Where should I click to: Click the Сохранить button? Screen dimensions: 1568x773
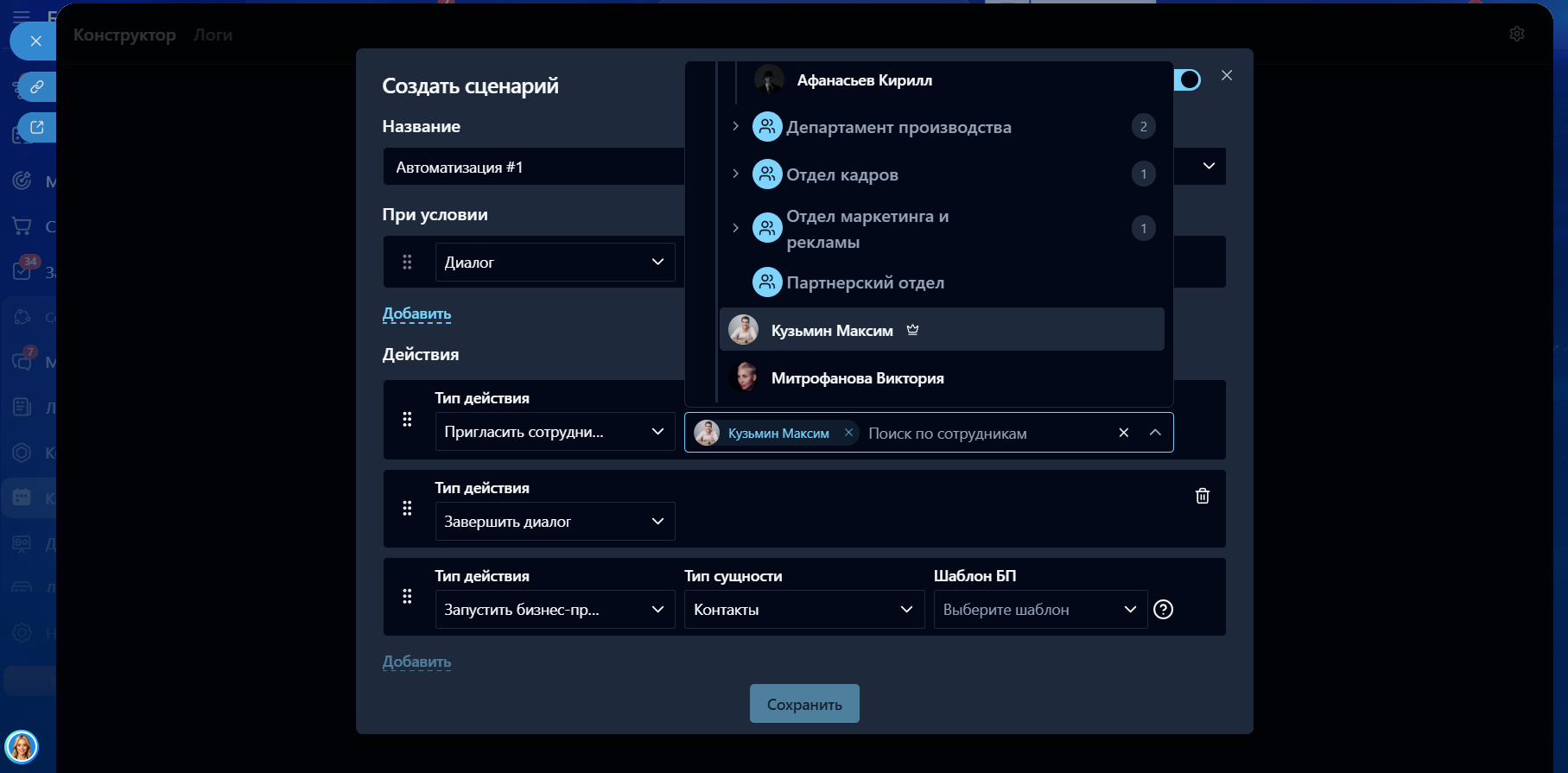tap(803, 704)
